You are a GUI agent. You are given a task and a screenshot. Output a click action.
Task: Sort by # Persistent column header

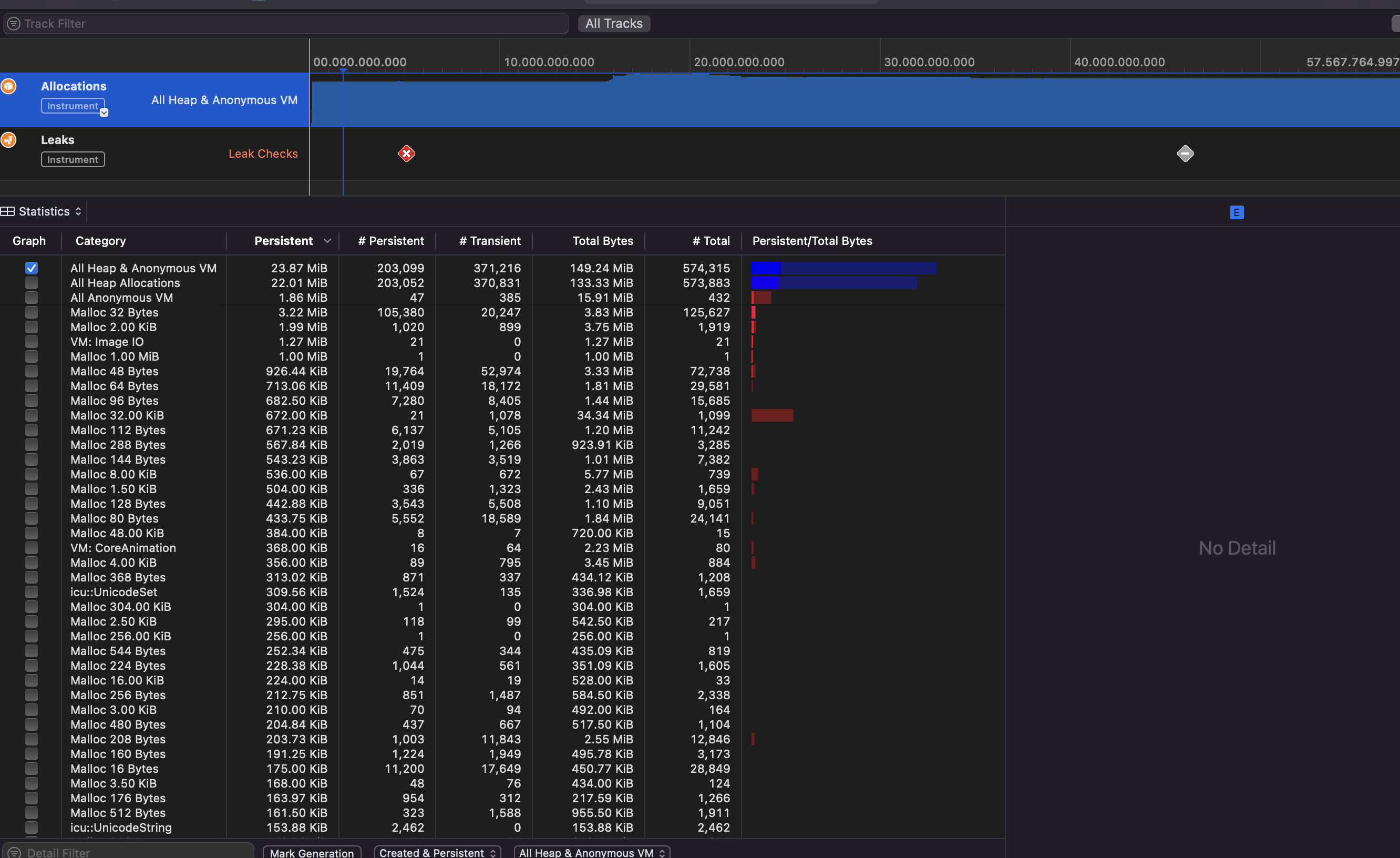pos(391,241)
